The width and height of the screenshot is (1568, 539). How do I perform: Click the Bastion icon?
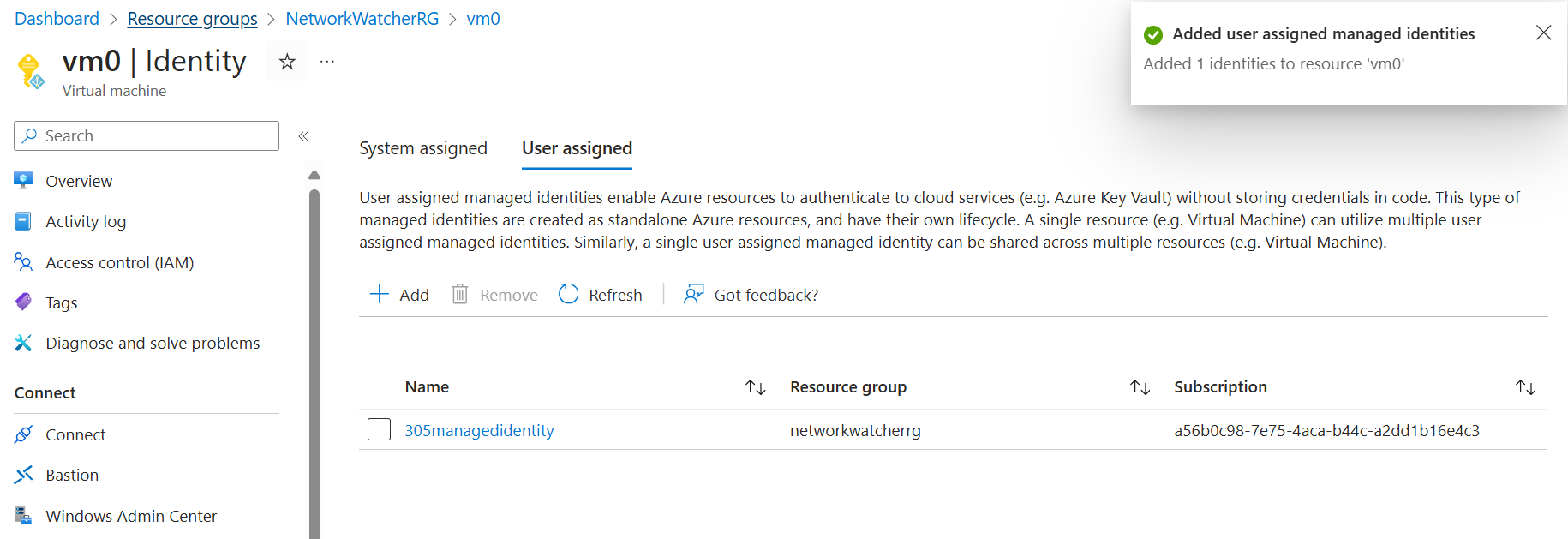coord(24,475)
